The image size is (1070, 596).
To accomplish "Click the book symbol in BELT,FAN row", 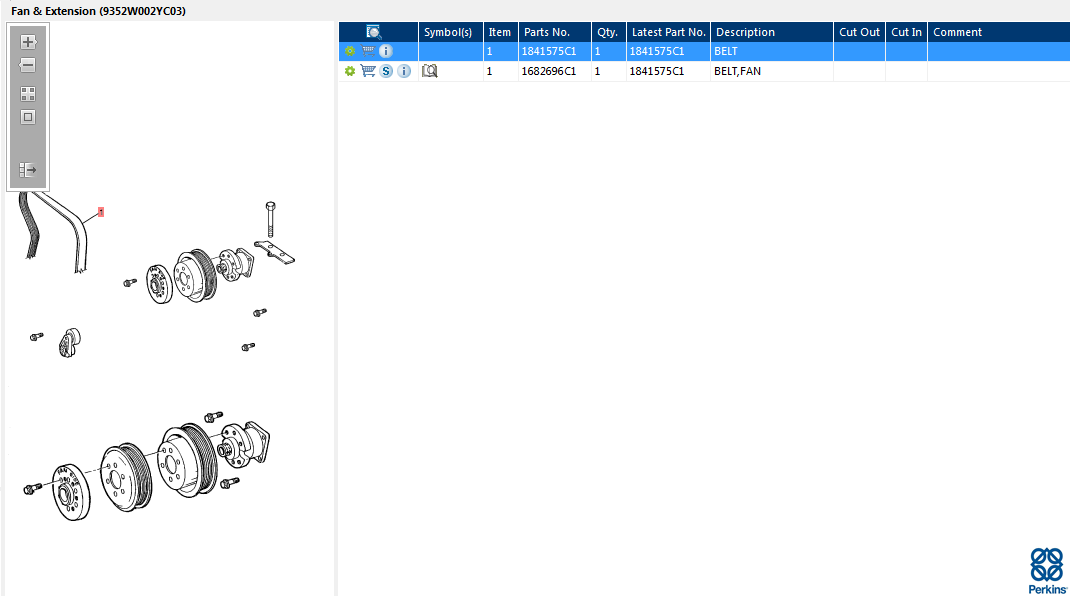I will [429, 71].
